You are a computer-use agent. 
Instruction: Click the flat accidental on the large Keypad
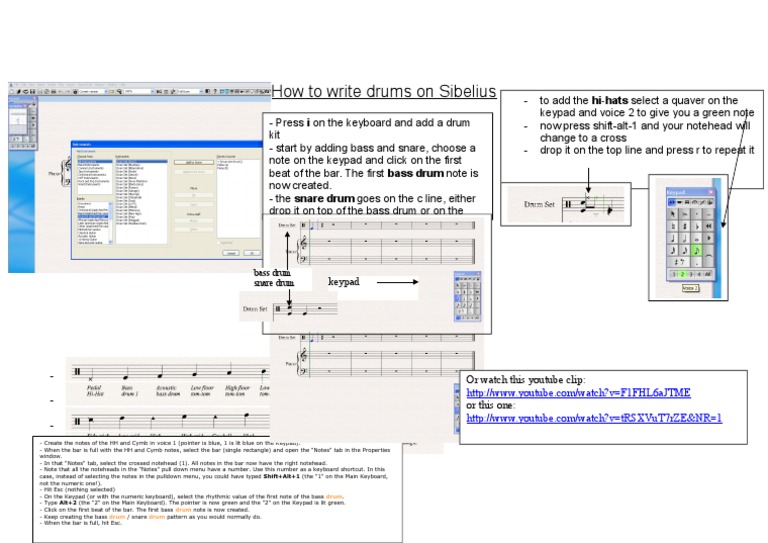point(696,226)
